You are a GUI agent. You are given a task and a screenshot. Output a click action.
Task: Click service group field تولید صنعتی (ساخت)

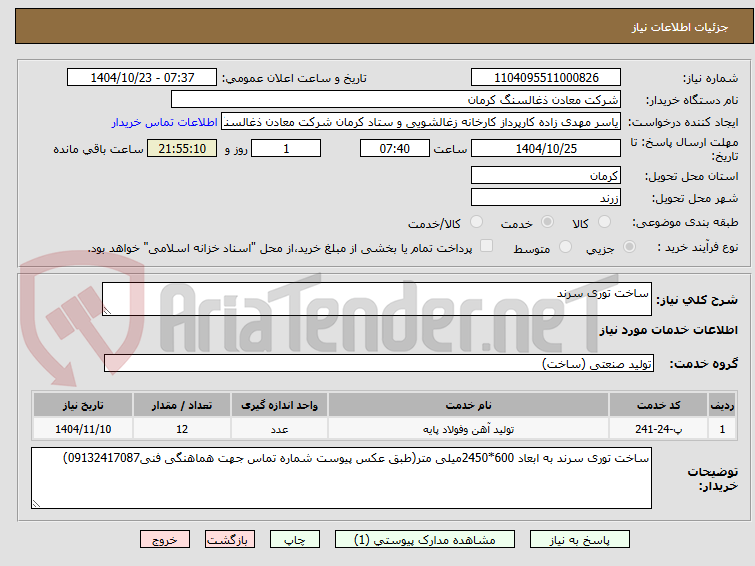tap(379, 363)
